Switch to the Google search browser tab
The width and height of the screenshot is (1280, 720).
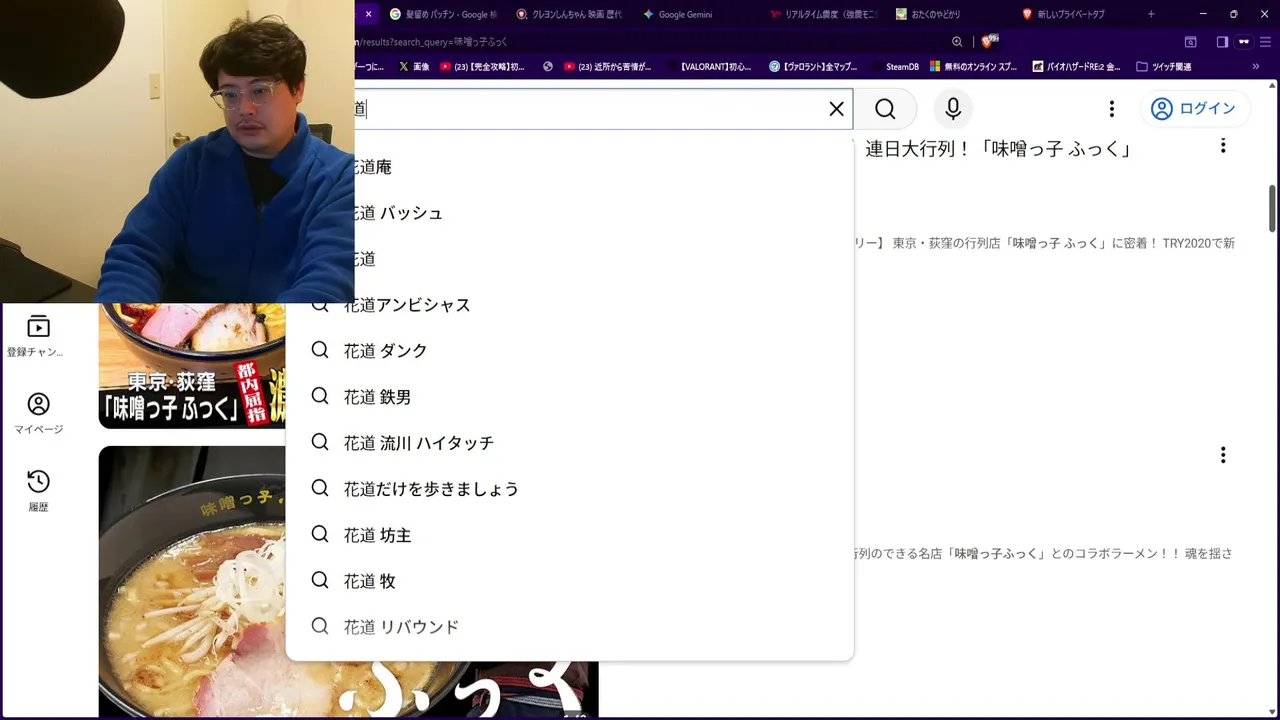(443, 14)
